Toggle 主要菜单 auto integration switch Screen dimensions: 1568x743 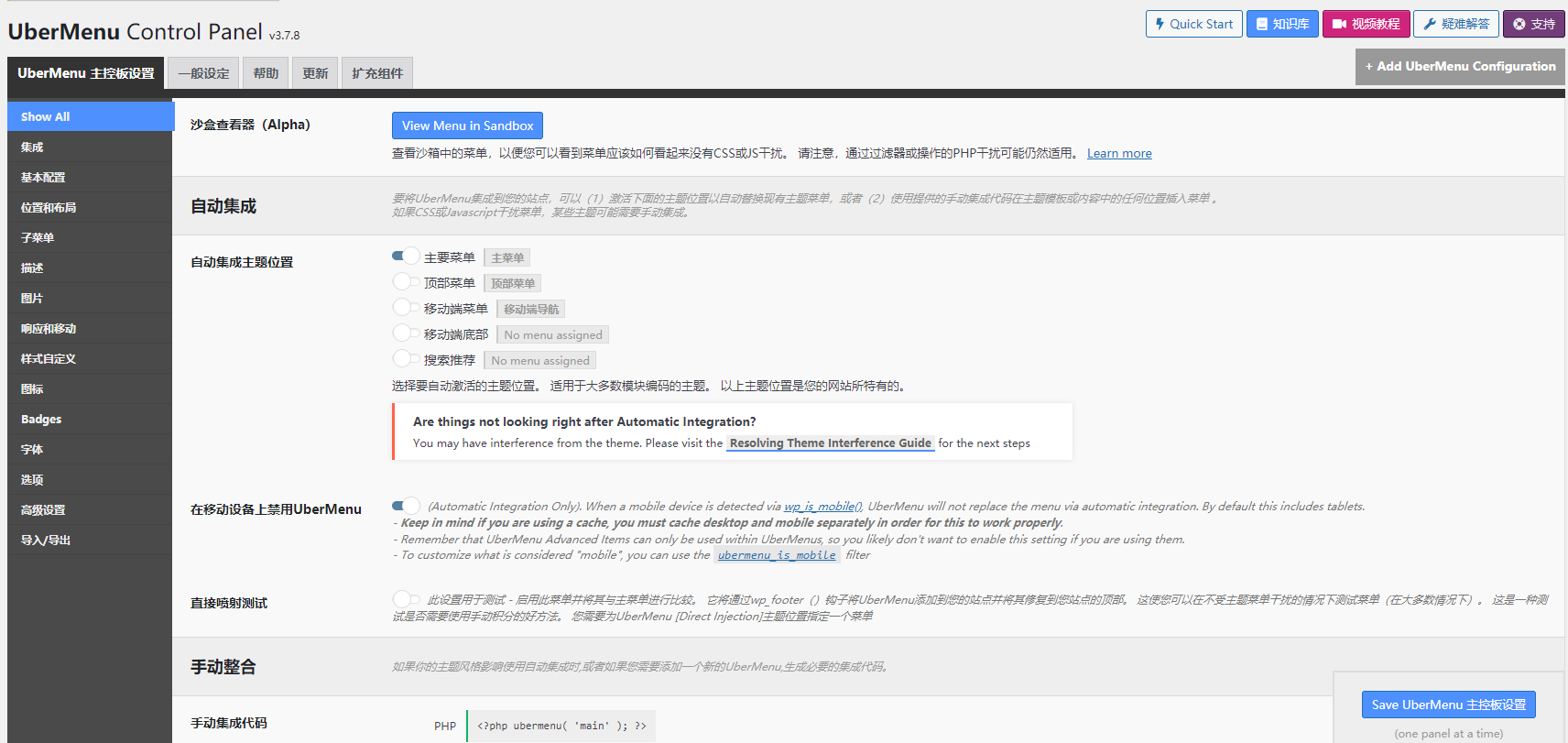406,256
